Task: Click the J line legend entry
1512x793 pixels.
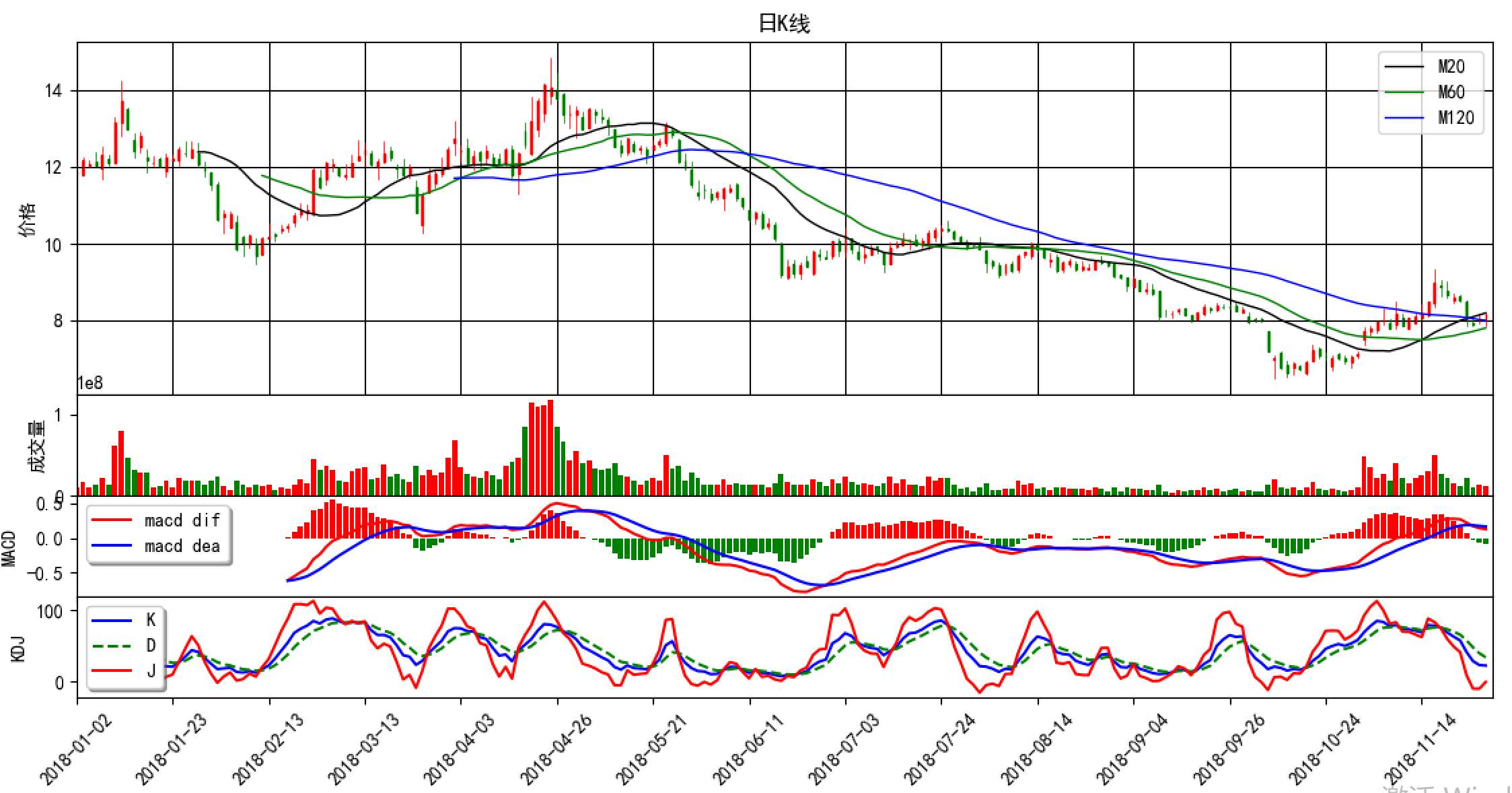Action: 151,670
